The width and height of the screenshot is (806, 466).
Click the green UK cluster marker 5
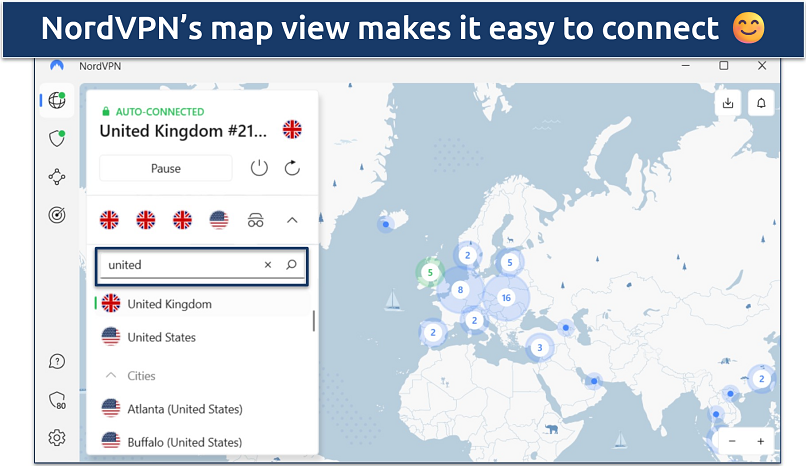tap(430, 272)
